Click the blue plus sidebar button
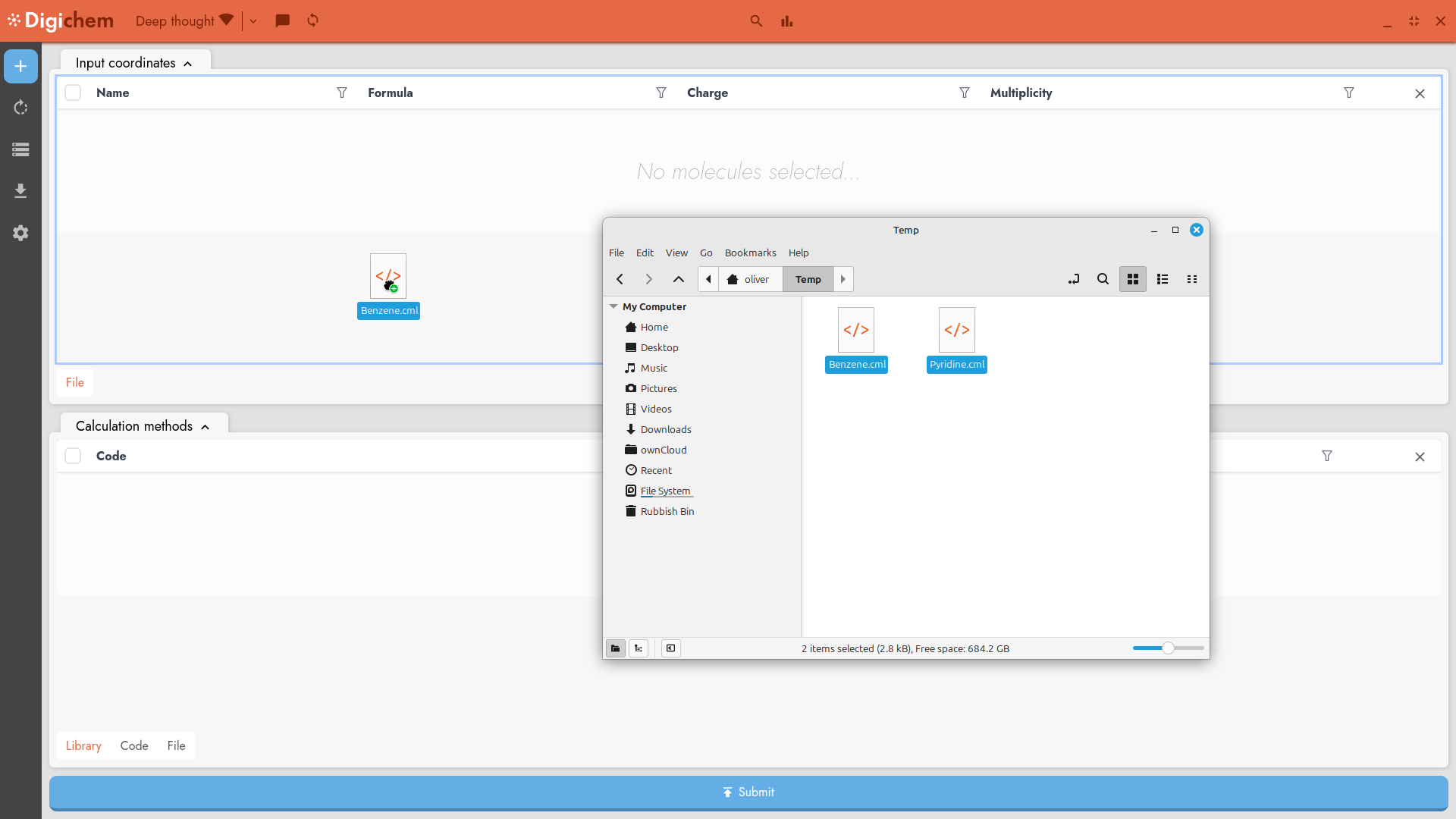This screenshot has height=819, width=1456. click(x=20, y=67)
